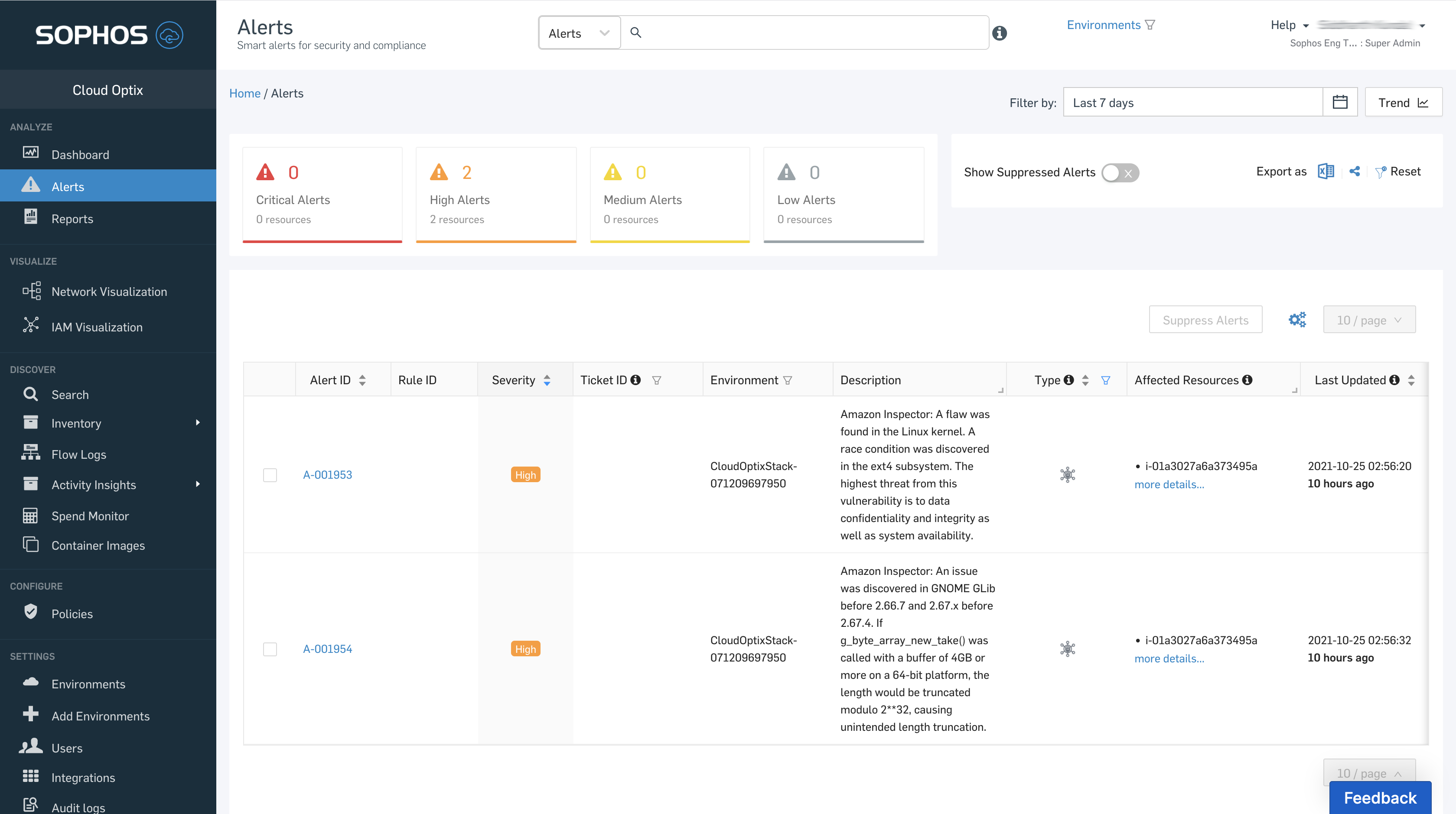Image resolution: width=1456 pixels, height=814 pixels.
Task: Click the share icon beside Export as
Action: (x=1355, y=172)
